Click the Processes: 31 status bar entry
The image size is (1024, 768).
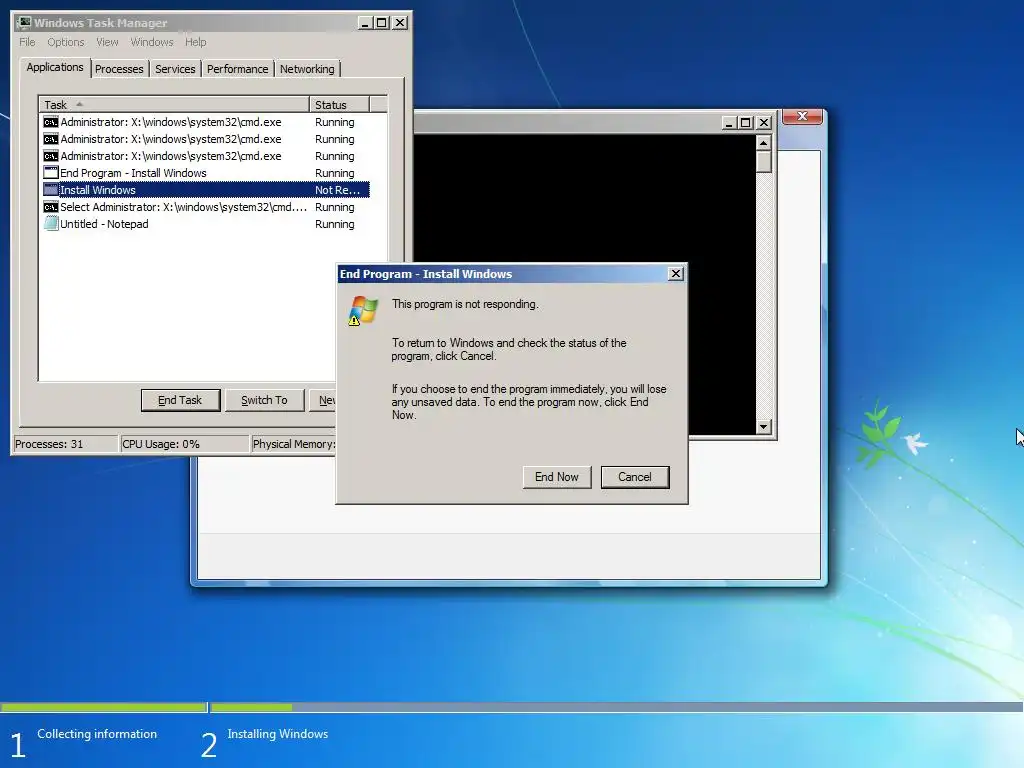point(65,444)
